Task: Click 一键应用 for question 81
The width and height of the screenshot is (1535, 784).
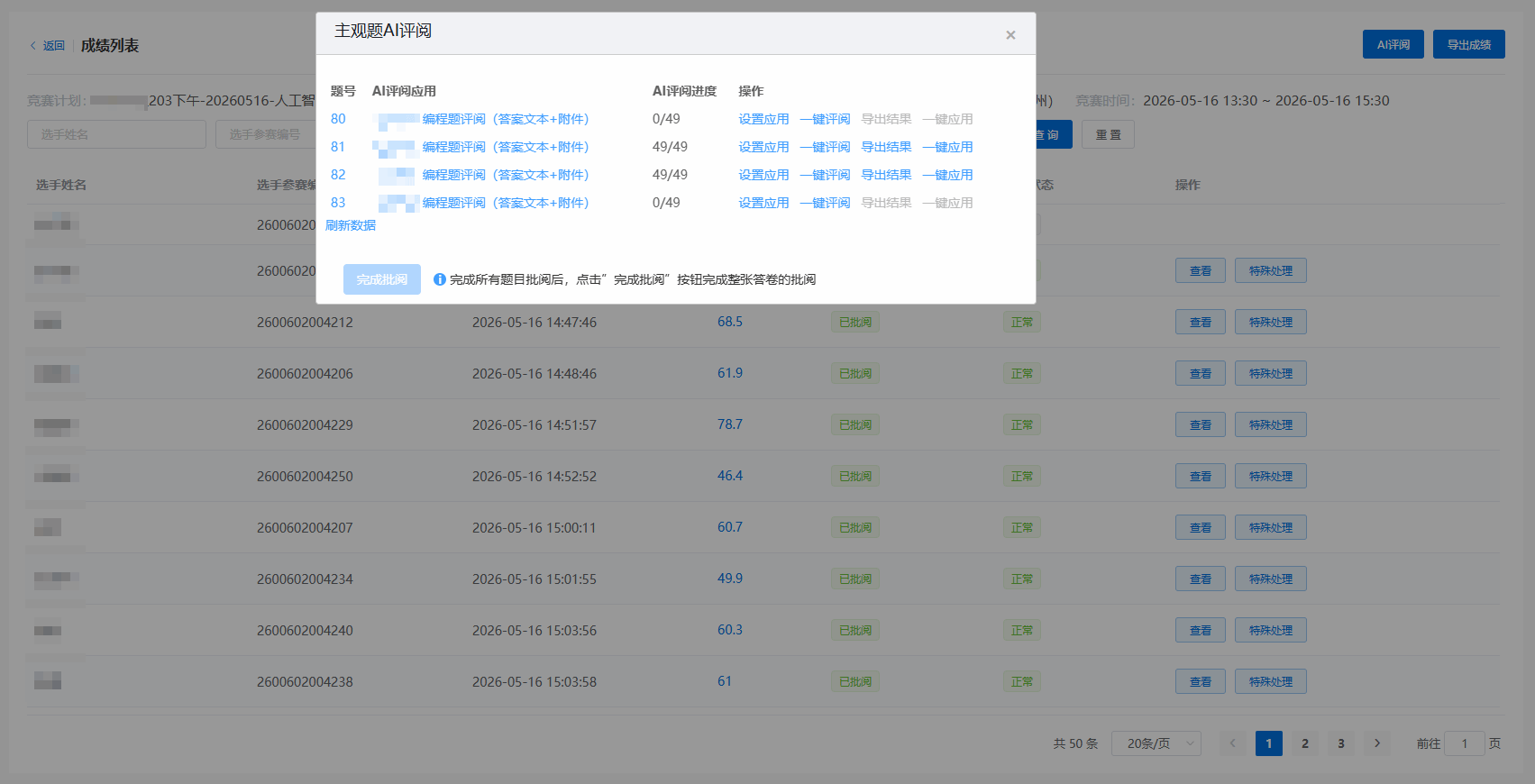Action: coord(947,147)
